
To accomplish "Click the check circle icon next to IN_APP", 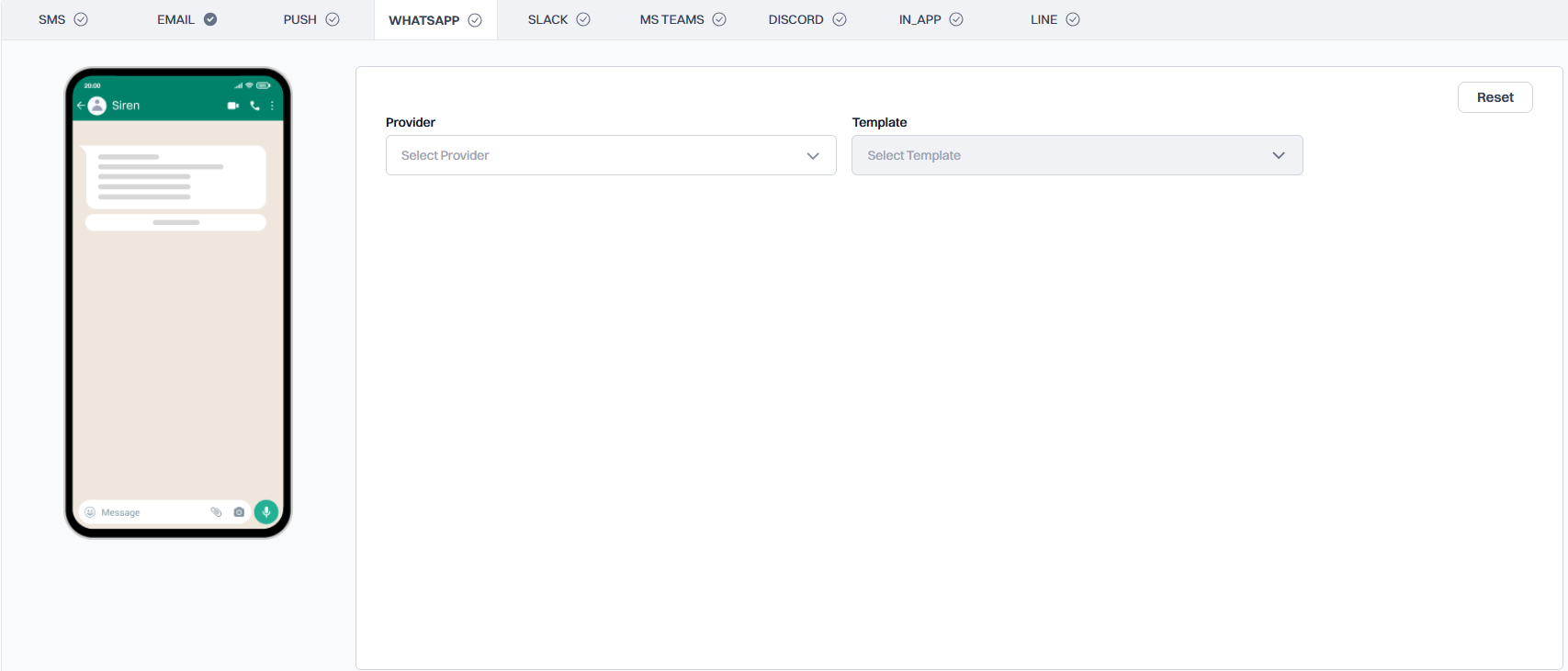I will 956,19.
